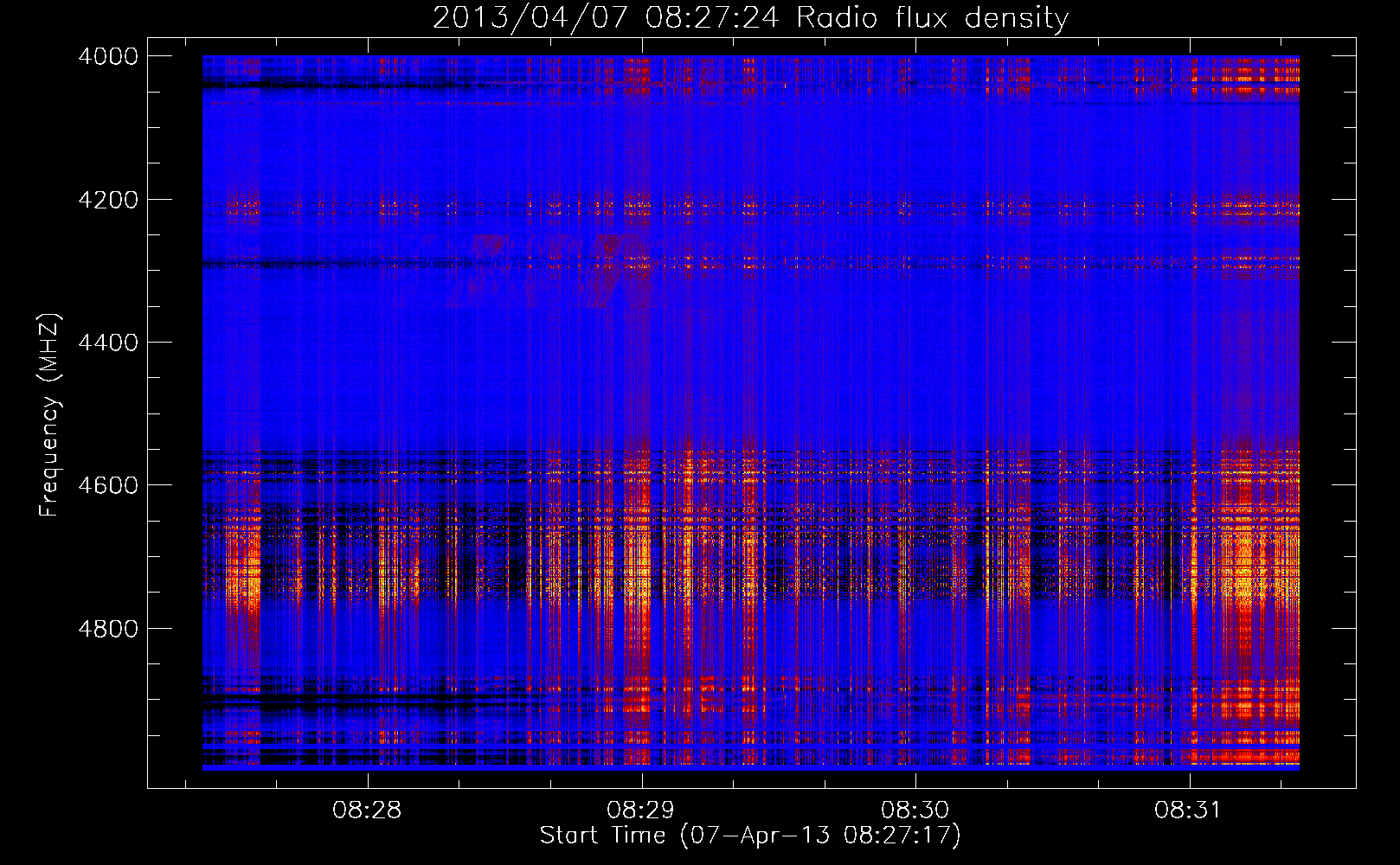Click the plot title 'Radio flux density'

[932, 18]
